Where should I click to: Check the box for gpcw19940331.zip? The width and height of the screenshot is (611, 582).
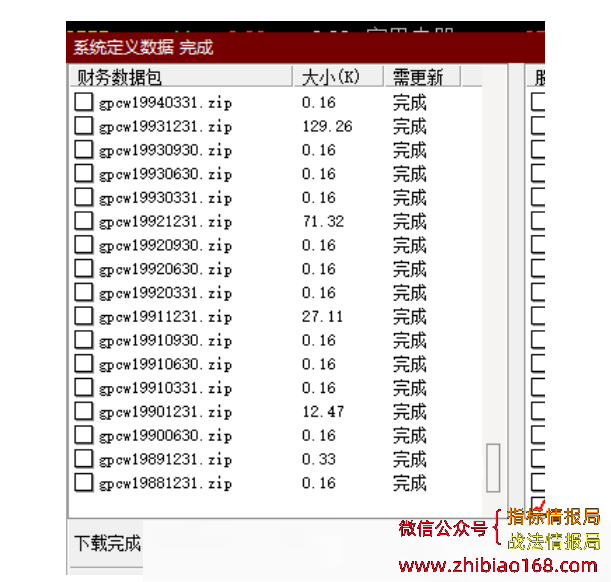point(84,102)
